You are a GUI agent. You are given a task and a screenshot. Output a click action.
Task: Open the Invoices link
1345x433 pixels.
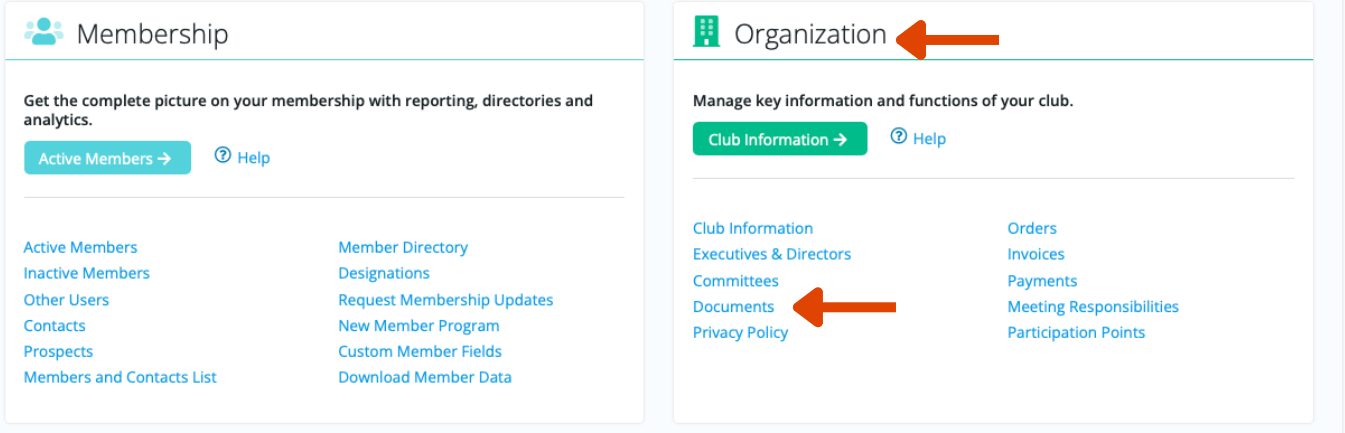pos(1036,254)
